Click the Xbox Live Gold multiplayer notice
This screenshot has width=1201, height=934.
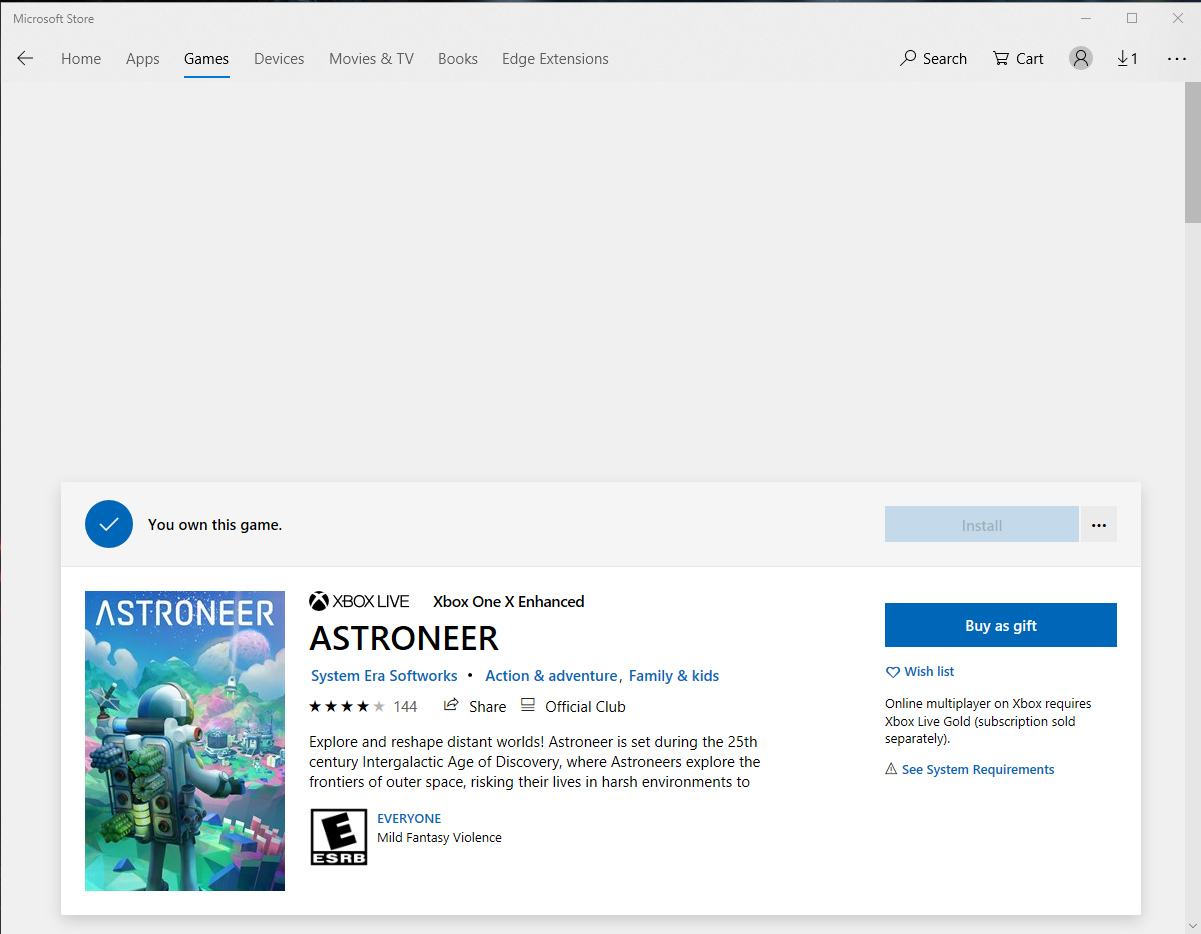[988, 721]
